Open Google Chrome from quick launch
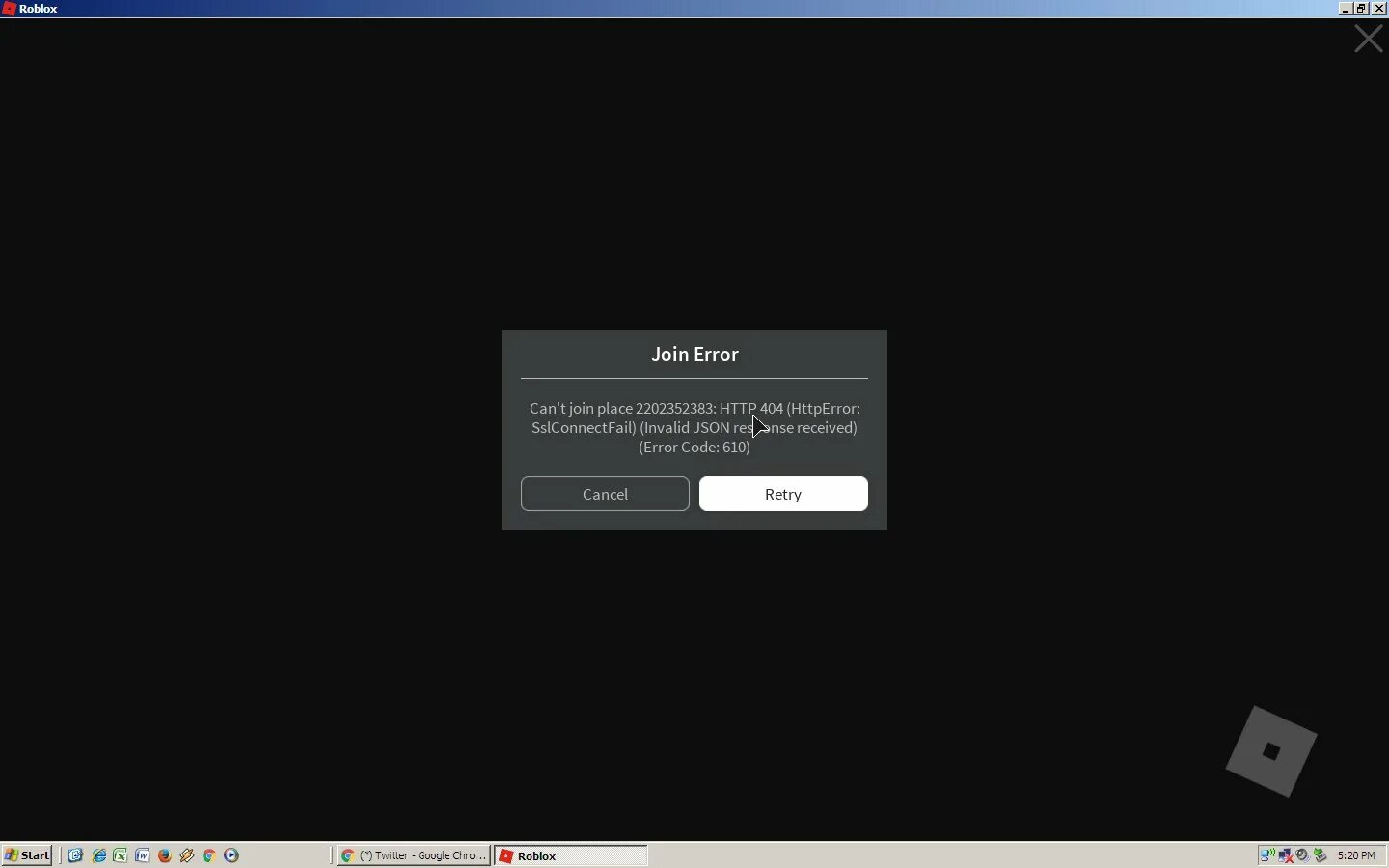The height and width of the screenshot is (868, 1389). pyautogui.click(x=209, y=855)
